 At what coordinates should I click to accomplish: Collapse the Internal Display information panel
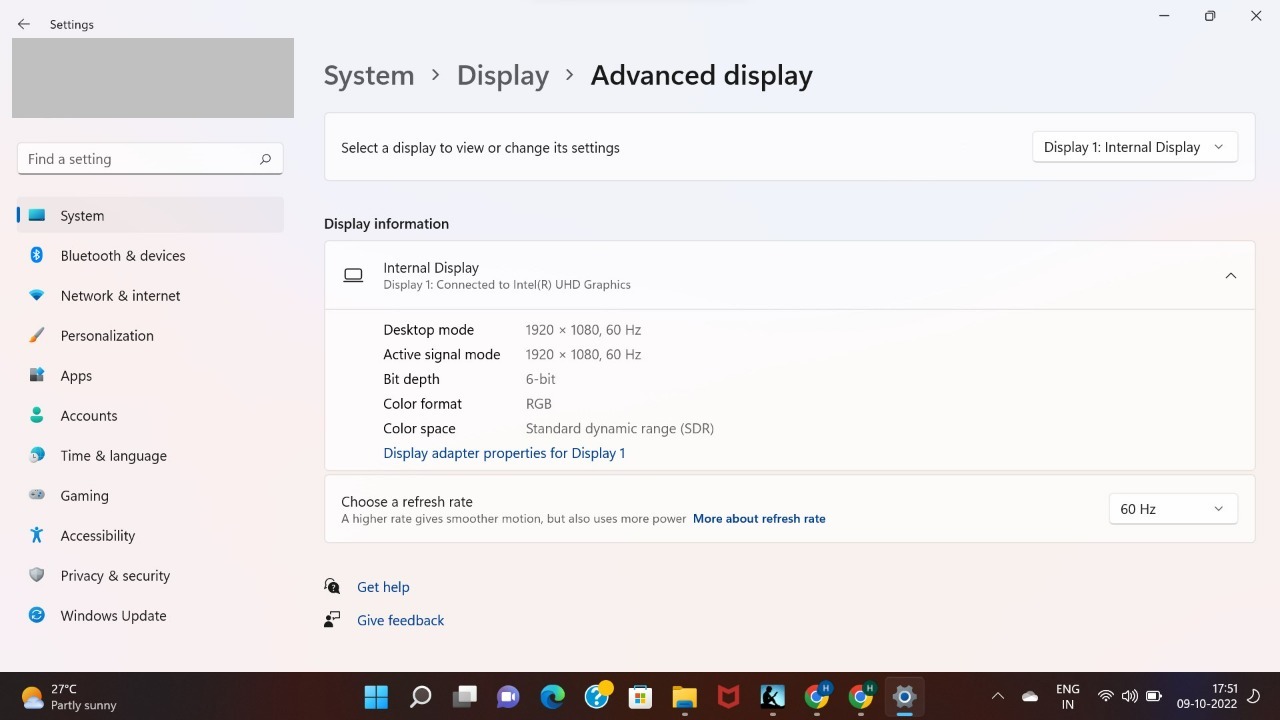tap(1230, 275)
